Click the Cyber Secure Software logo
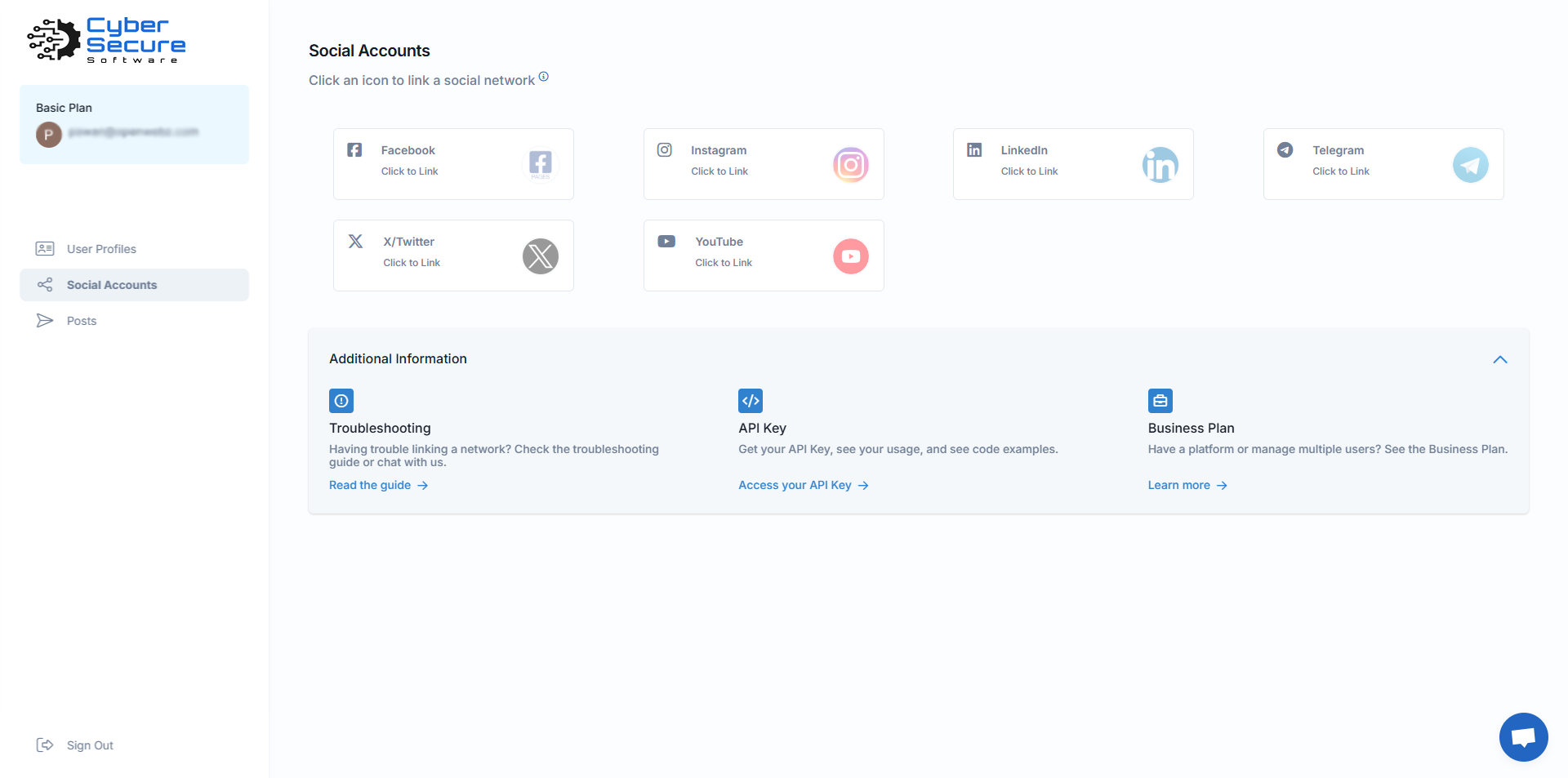The width and height of the screenshot is (1568, 778). pos(106,40)
